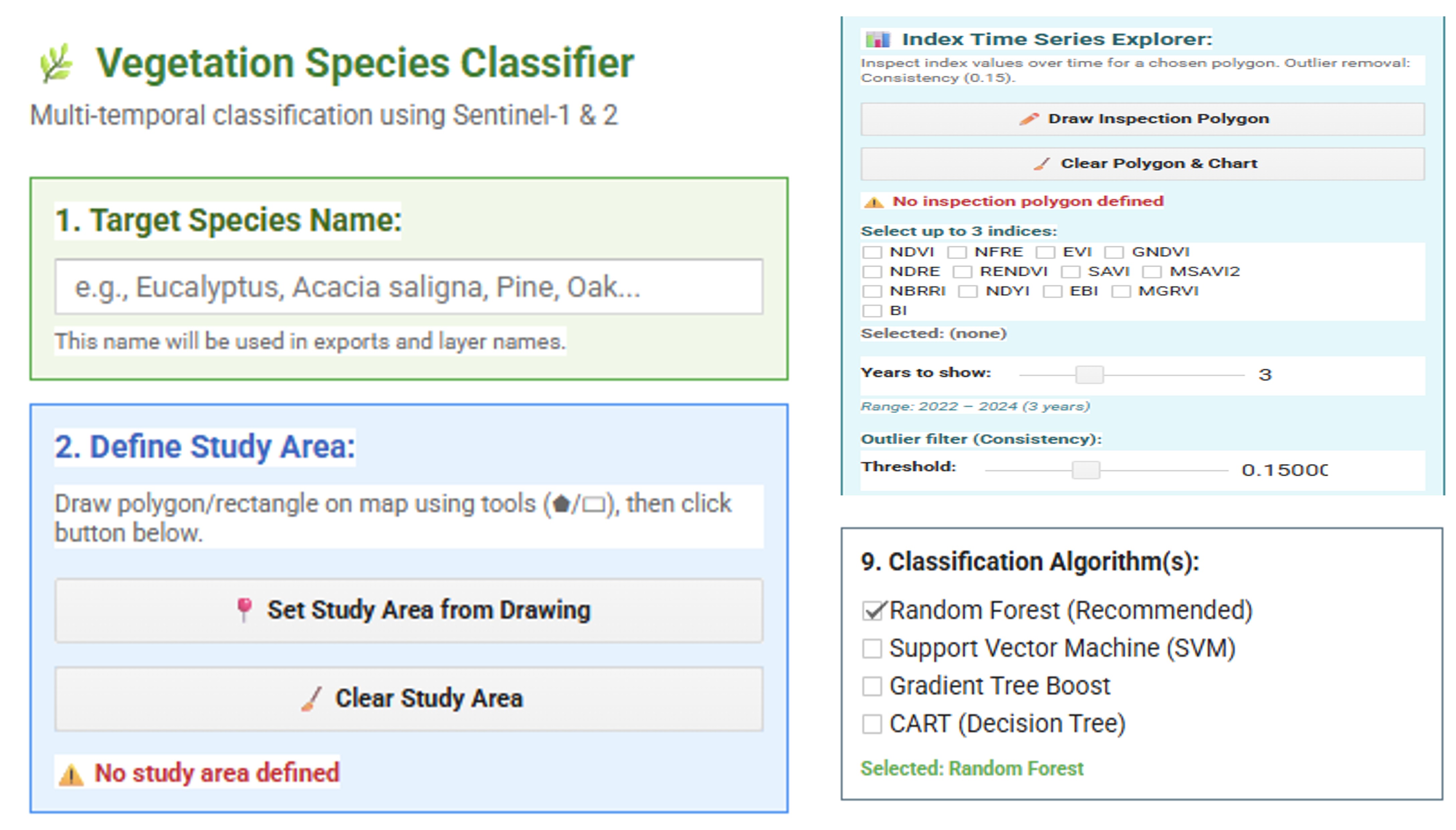Click the Years to show slider handle

point(1089,374)
